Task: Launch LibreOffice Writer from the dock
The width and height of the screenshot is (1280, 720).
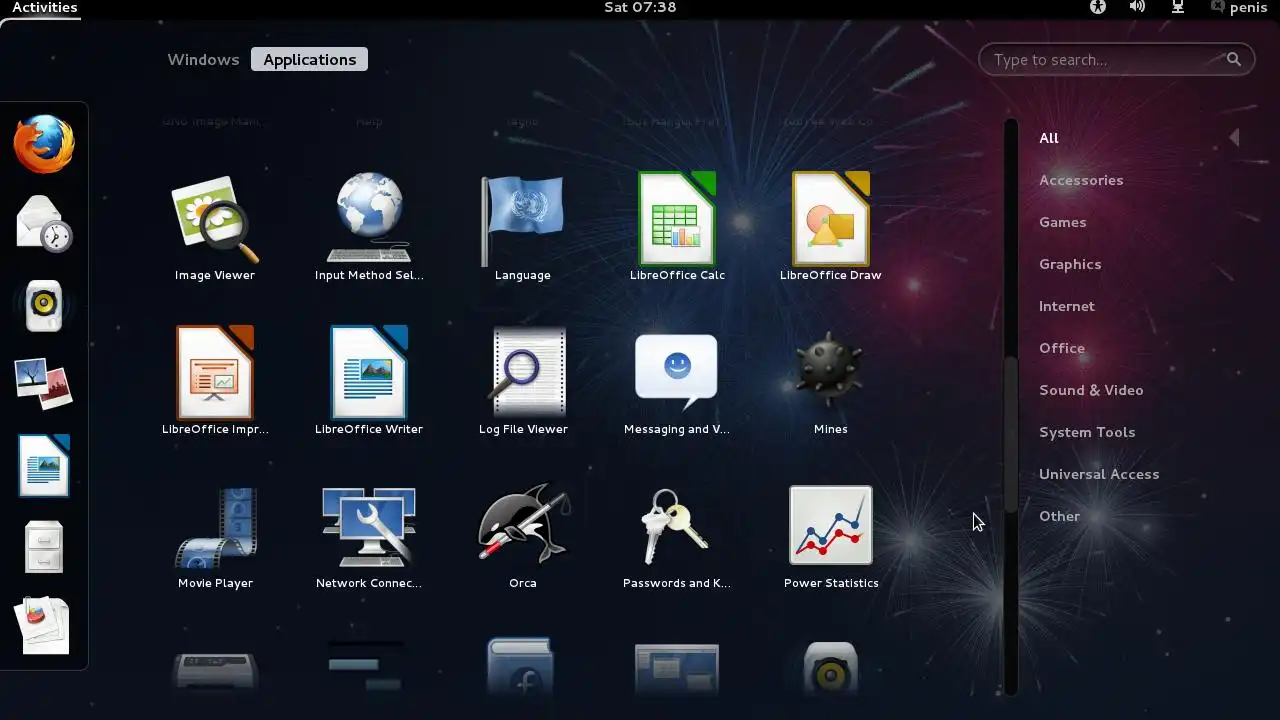Action: pyautogui.click(x=44, y=466)
